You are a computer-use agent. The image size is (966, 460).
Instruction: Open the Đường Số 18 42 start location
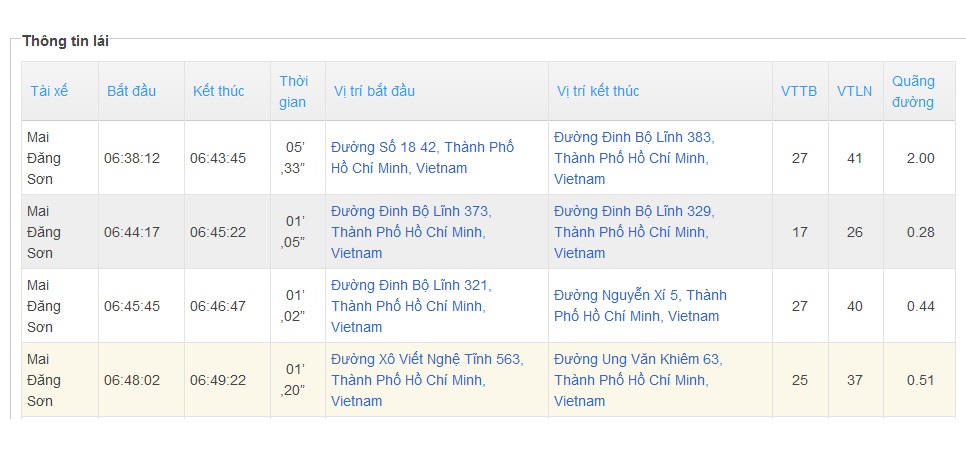tap(423, 158)
